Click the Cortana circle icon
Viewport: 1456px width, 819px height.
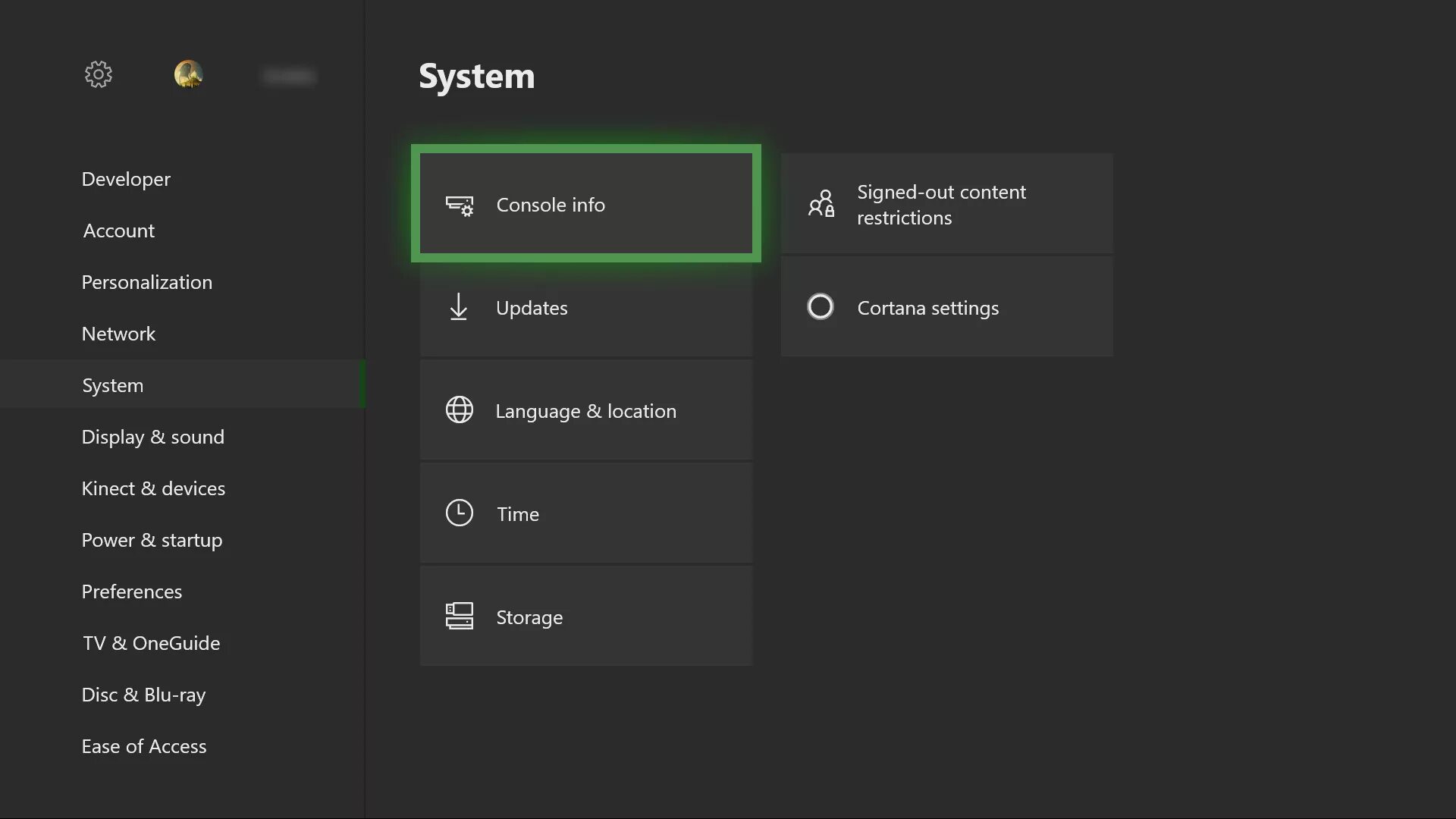coord(821,307)
